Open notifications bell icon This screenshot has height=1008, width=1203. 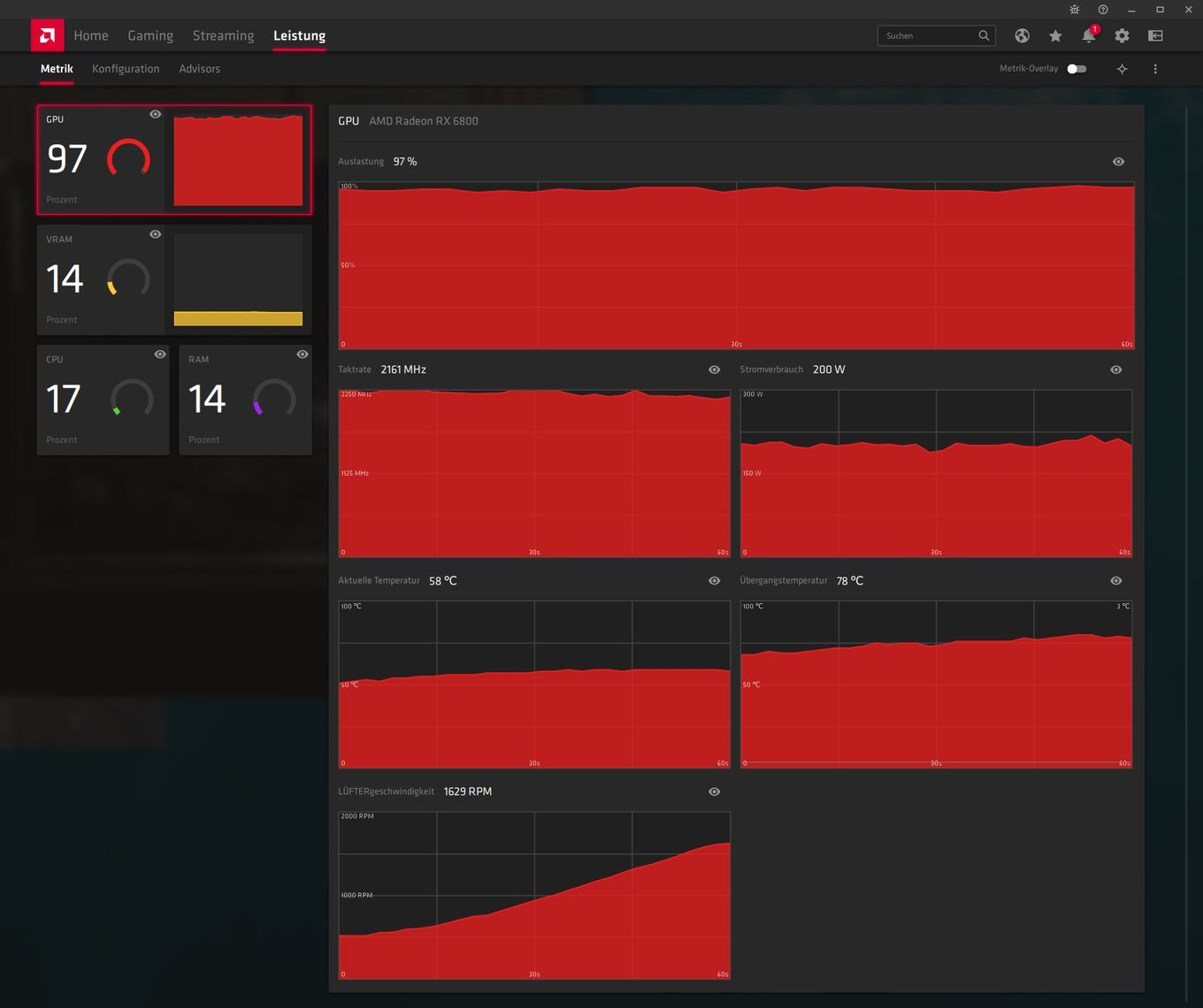click(x=1089, y=35)
